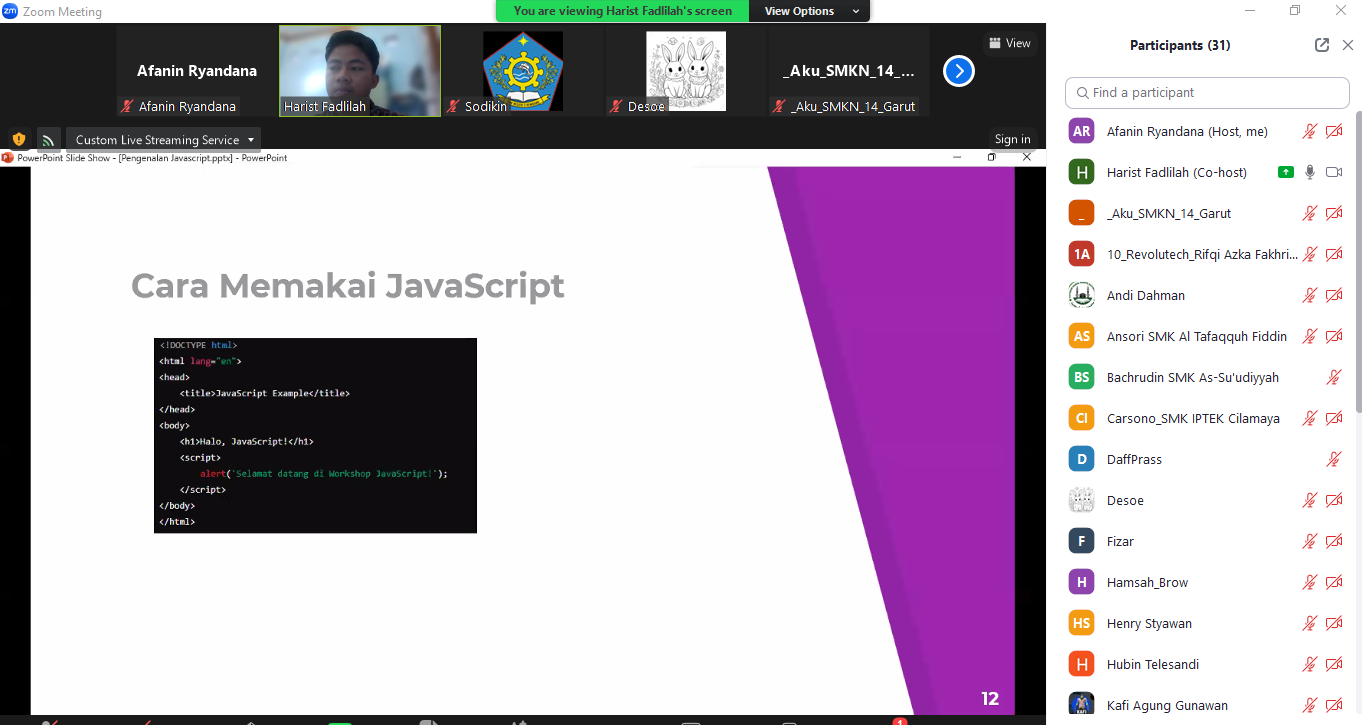Click Kafi Agung Gunawan's profile picture
Screen dimensions: 1362x725
pos(1081,705)
